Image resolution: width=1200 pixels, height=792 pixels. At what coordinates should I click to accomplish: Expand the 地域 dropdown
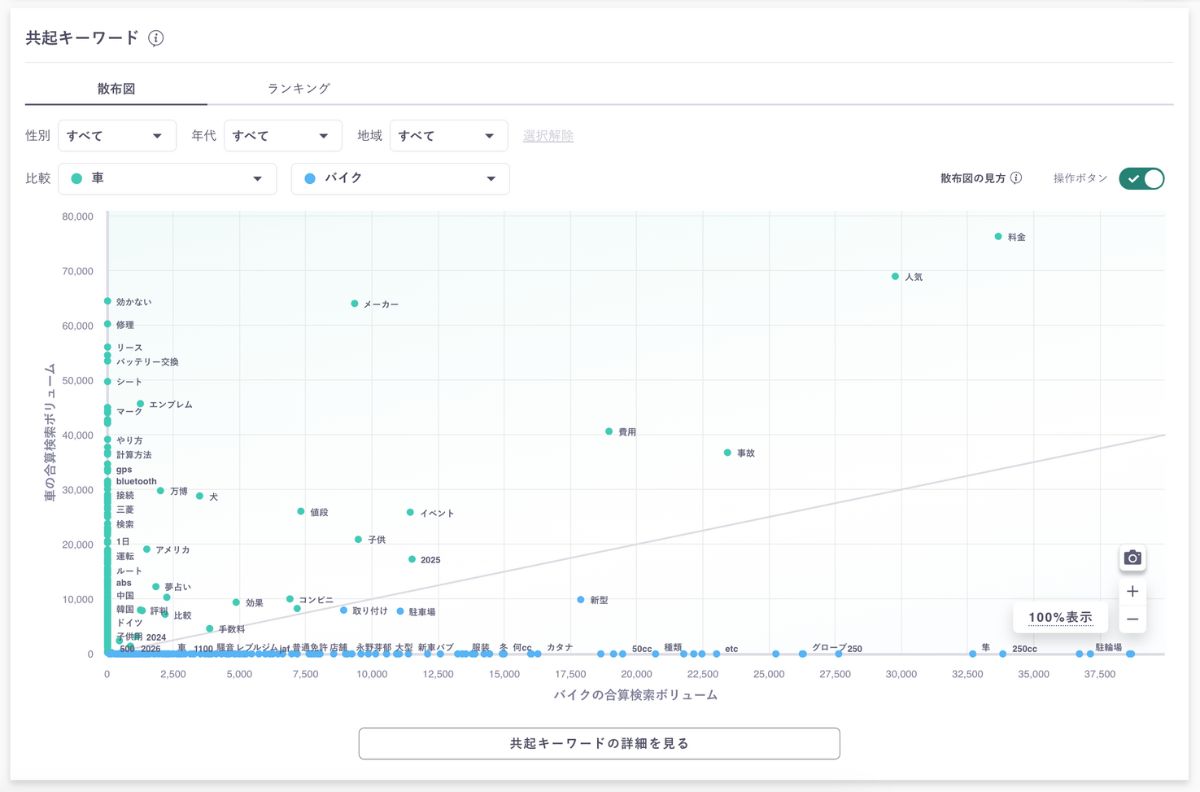448,136
